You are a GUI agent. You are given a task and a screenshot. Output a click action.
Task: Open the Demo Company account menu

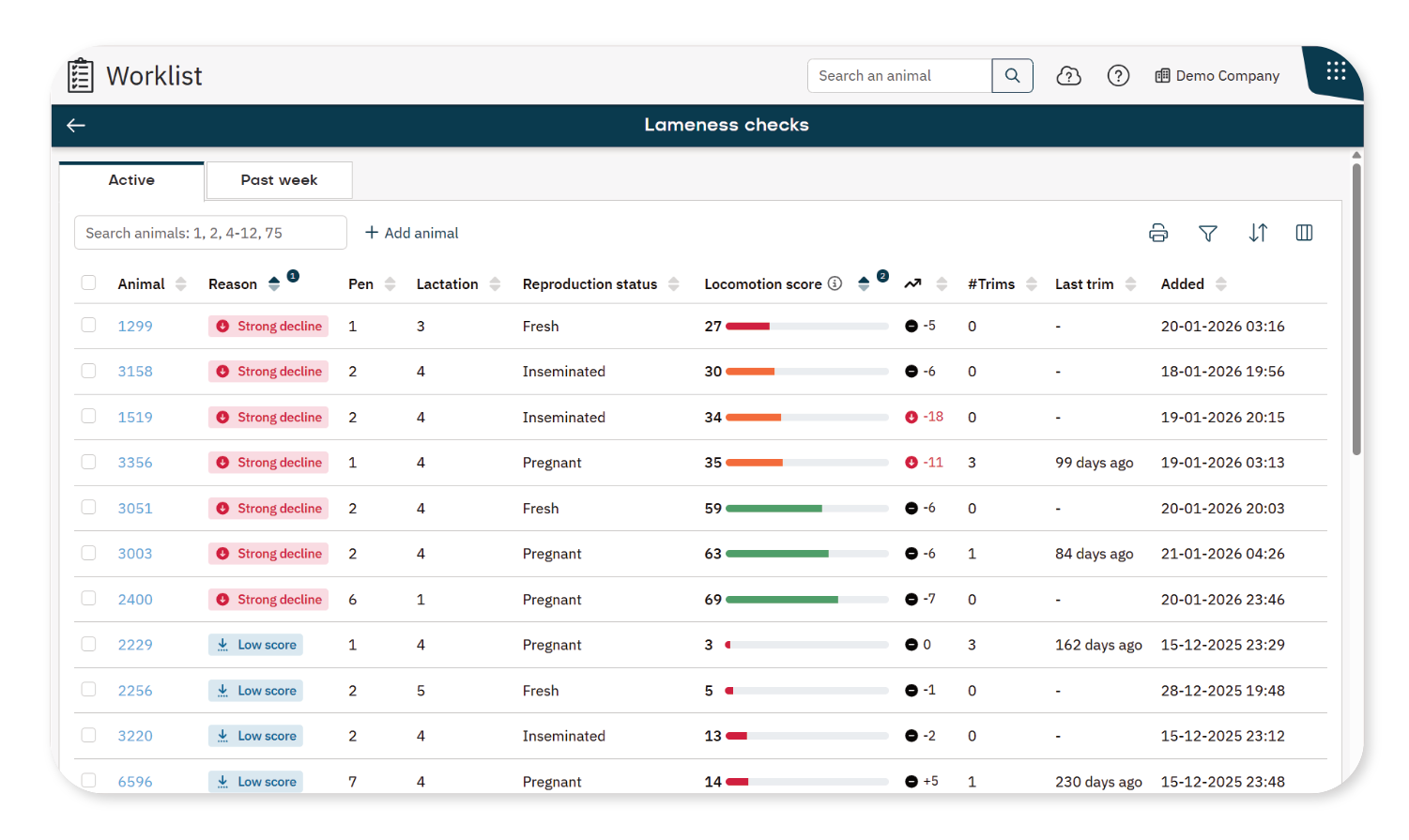(x=1217, y=76)
